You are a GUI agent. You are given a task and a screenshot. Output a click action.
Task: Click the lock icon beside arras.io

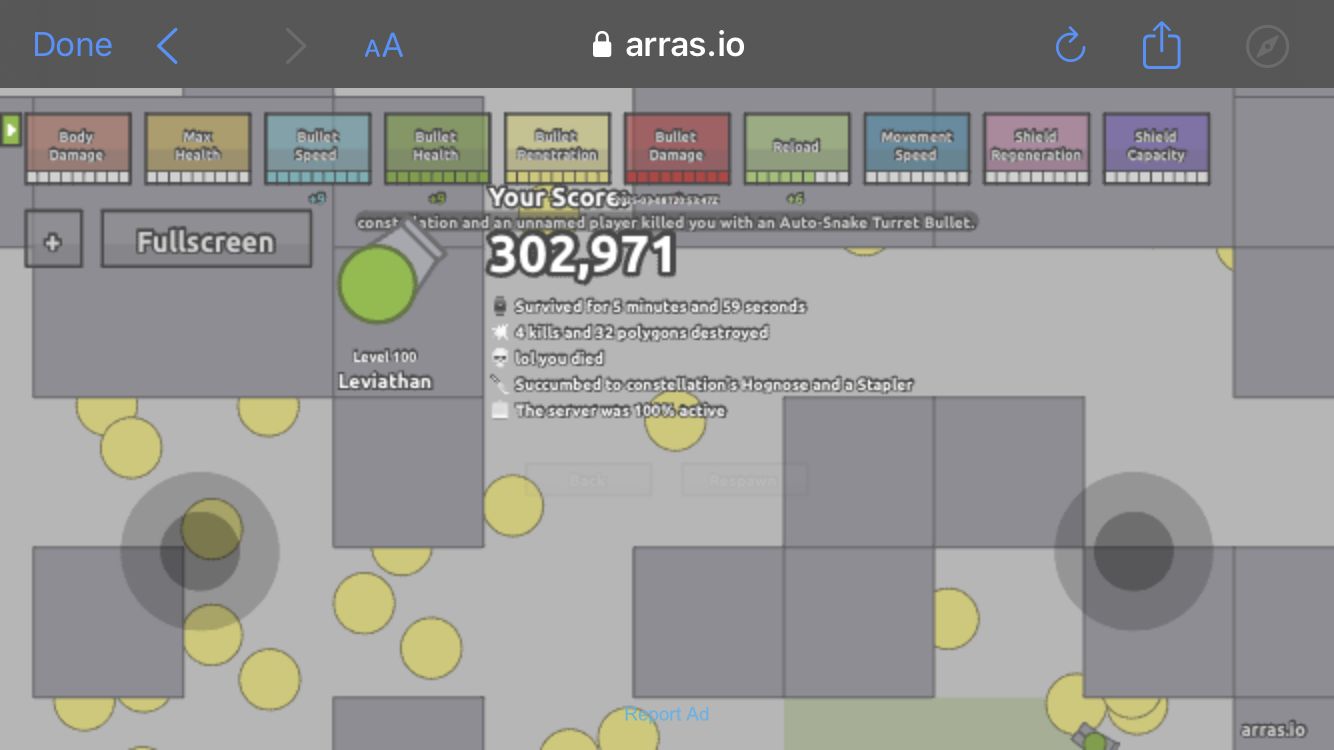point(601,45)
